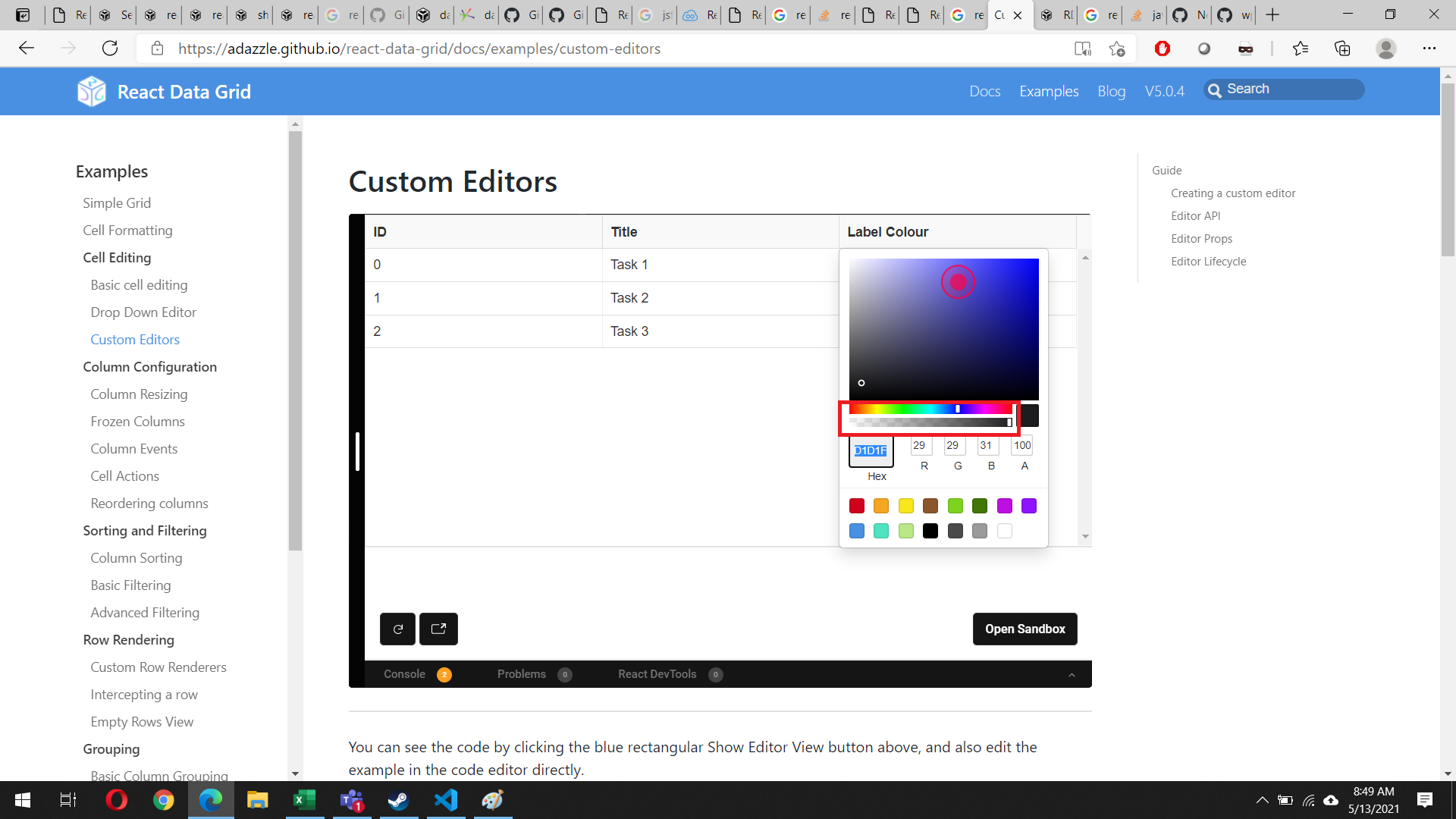Image resolution: width=1456 pixels, height=819 pixels.
Task: Refresh the sandbox preview
Action: pos(397,629)
